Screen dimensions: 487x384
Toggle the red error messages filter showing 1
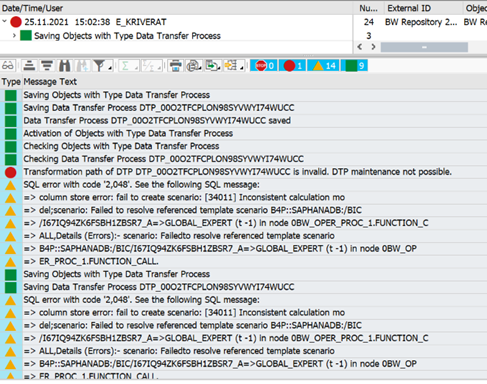(x=292, y=65)
